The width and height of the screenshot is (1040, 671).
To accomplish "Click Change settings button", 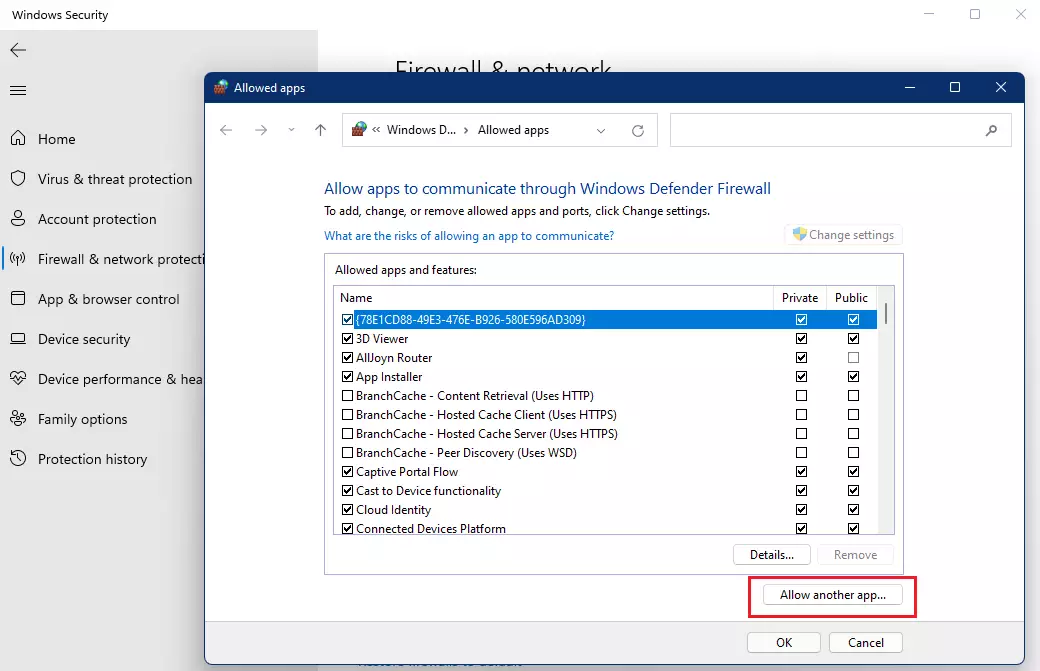I will tap(844, 235).
